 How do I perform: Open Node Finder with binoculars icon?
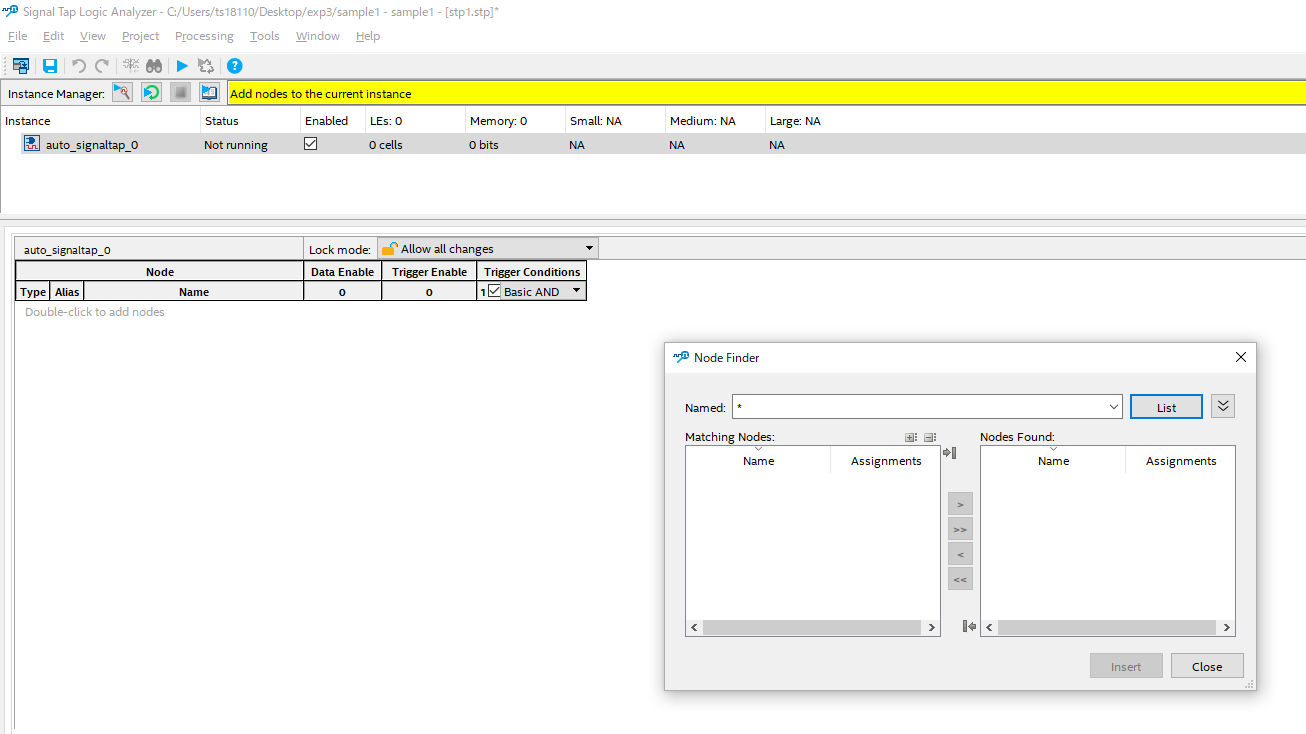pos(154,66)
